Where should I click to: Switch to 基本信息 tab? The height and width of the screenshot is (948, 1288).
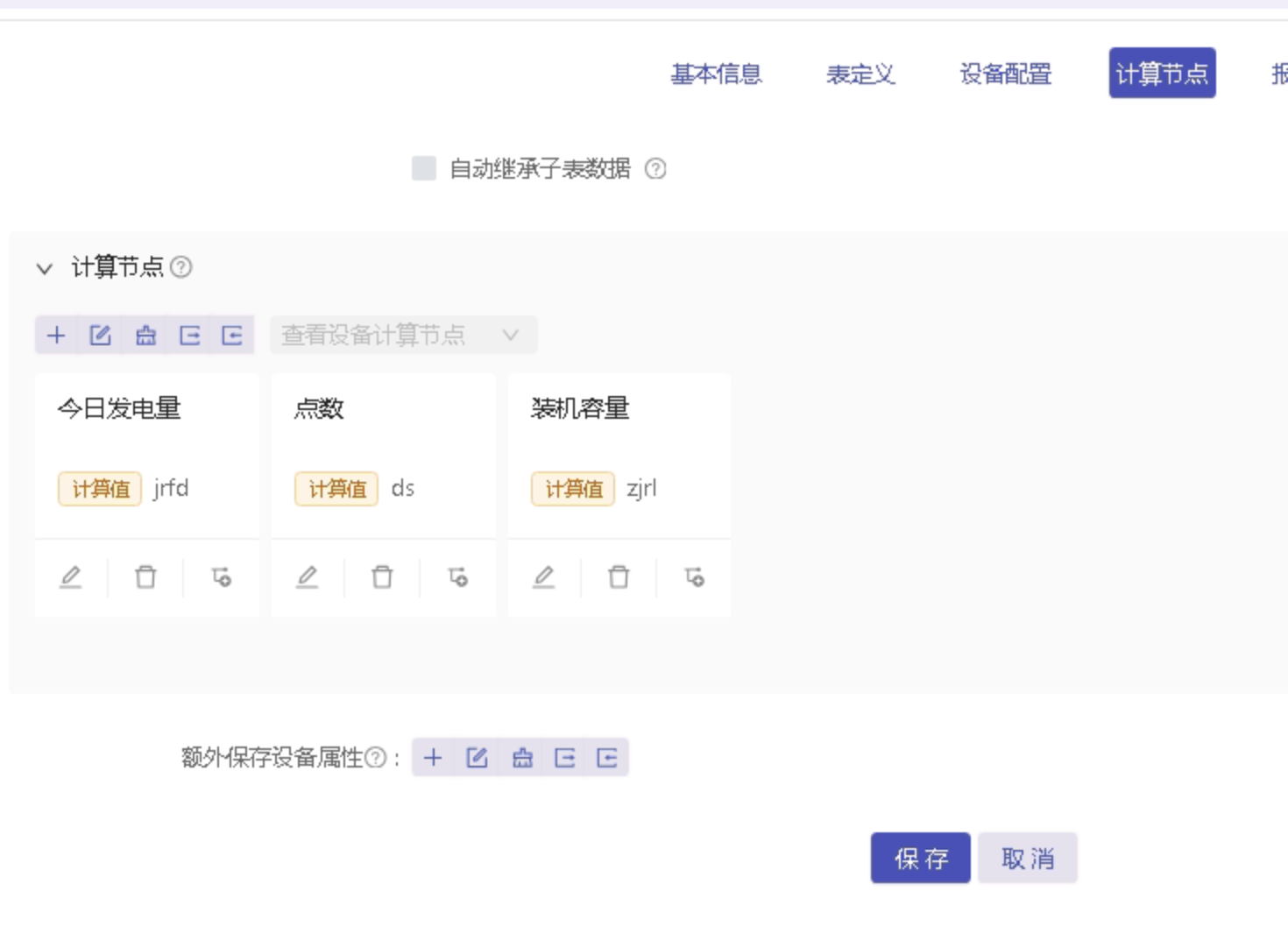click(x=717, y=74)
